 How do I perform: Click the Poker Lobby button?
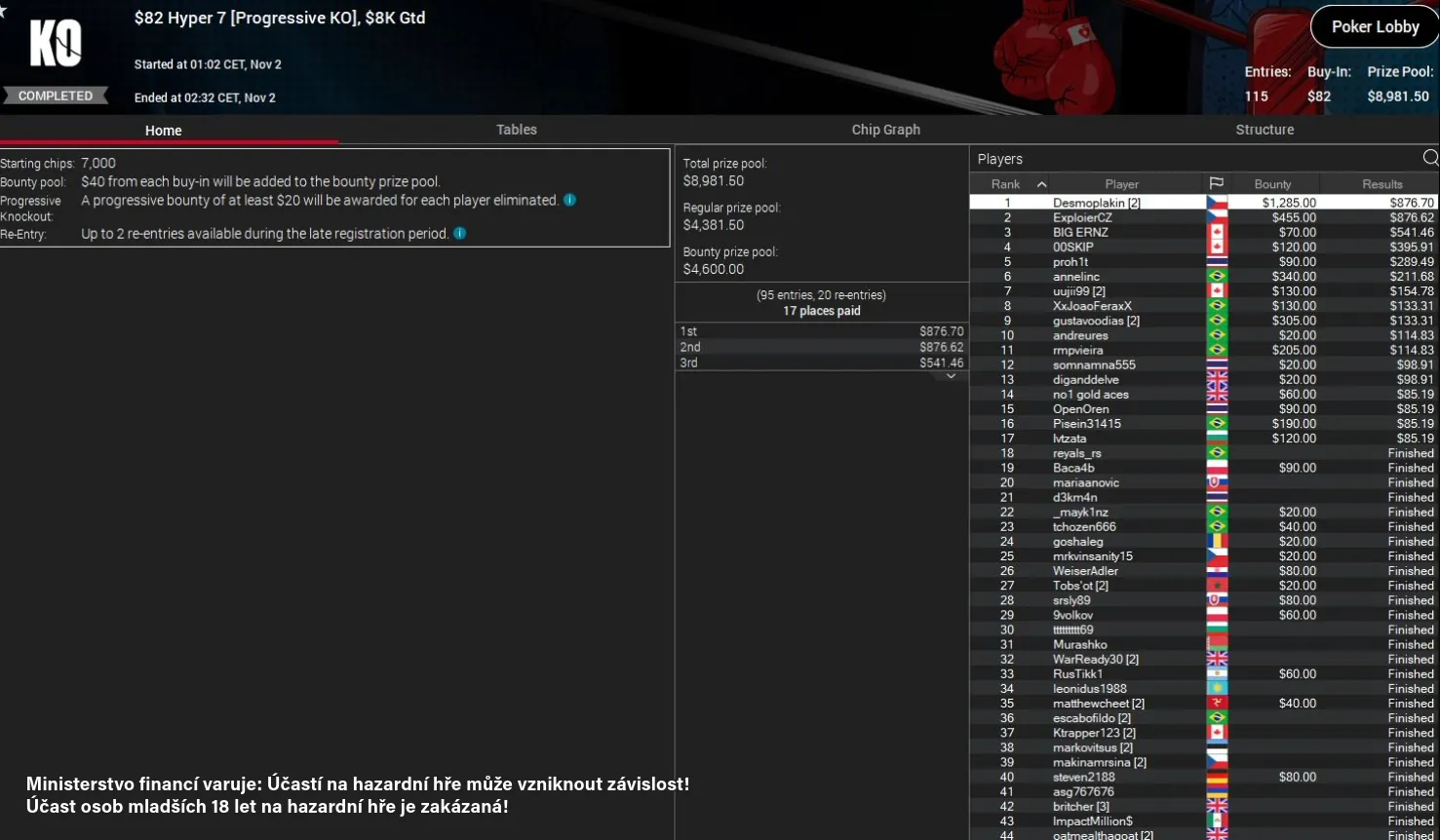(1374, 26)
